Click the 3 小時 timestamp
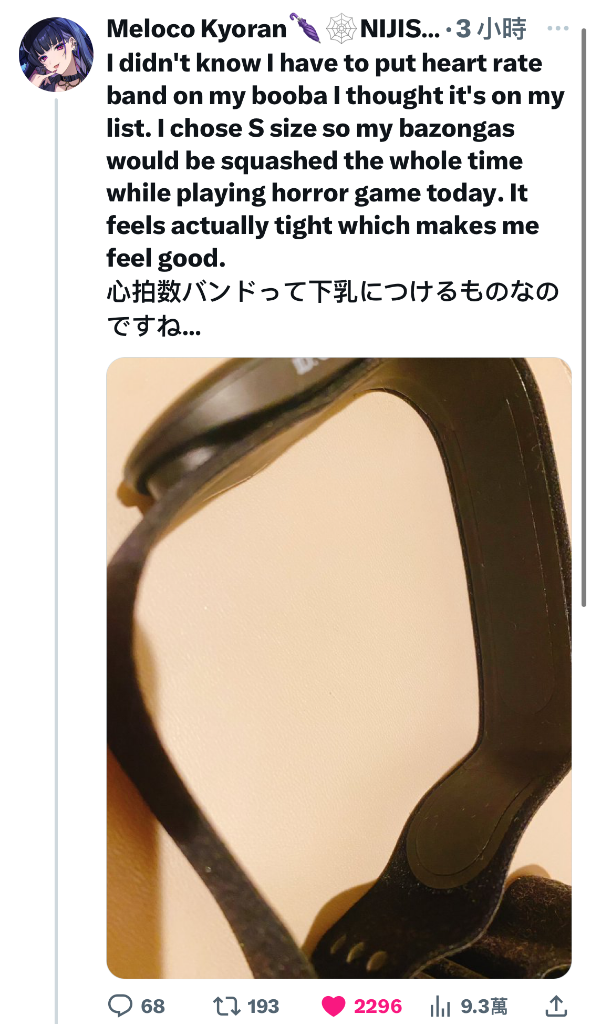591x1024 pixels. coord(491,29)
